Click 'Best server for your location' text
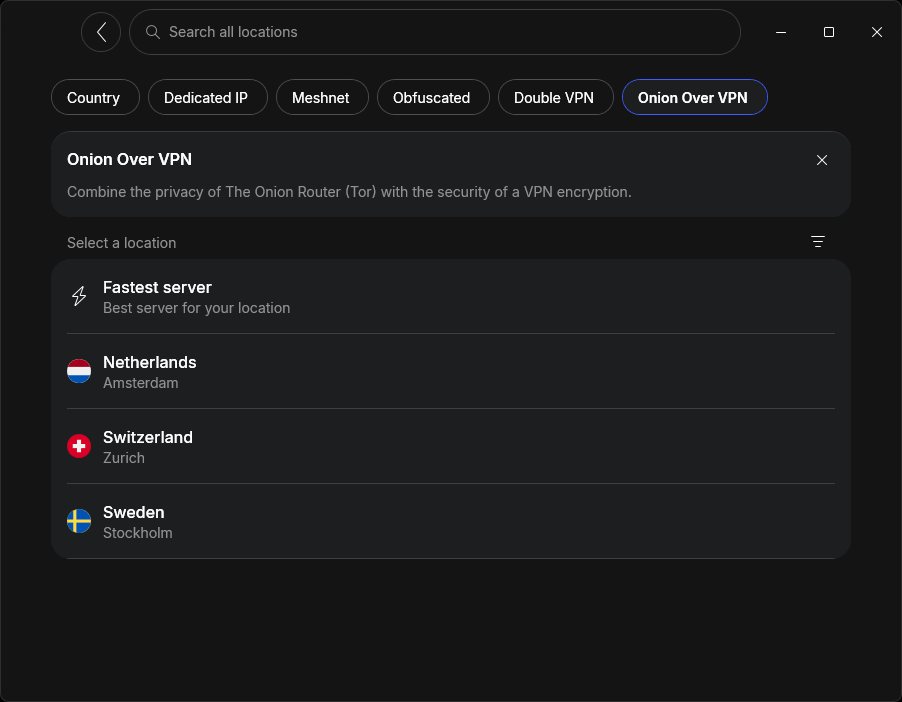The height and width of the screenshot is (702, 902). tap(196, 308)
